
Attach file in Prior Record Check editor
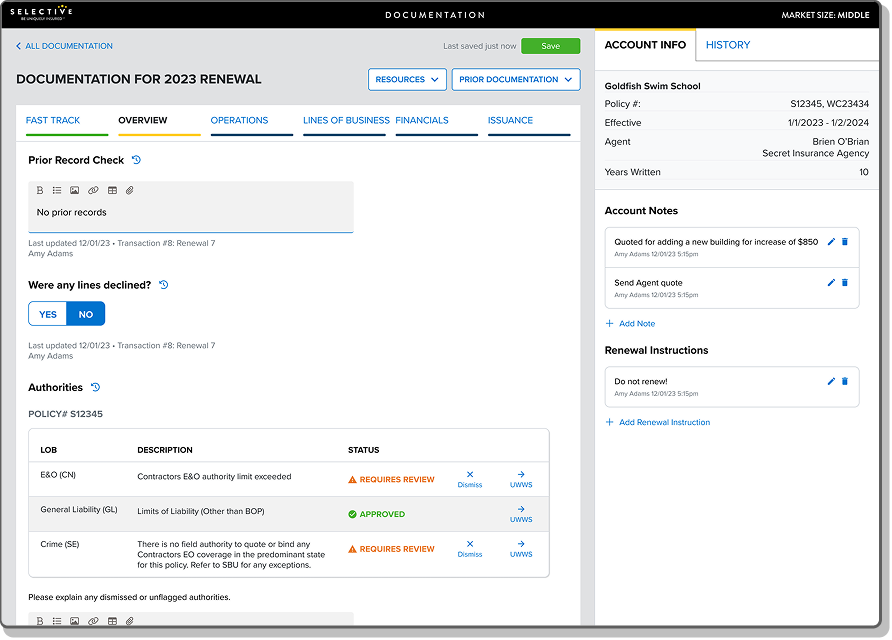pos(130,190)
